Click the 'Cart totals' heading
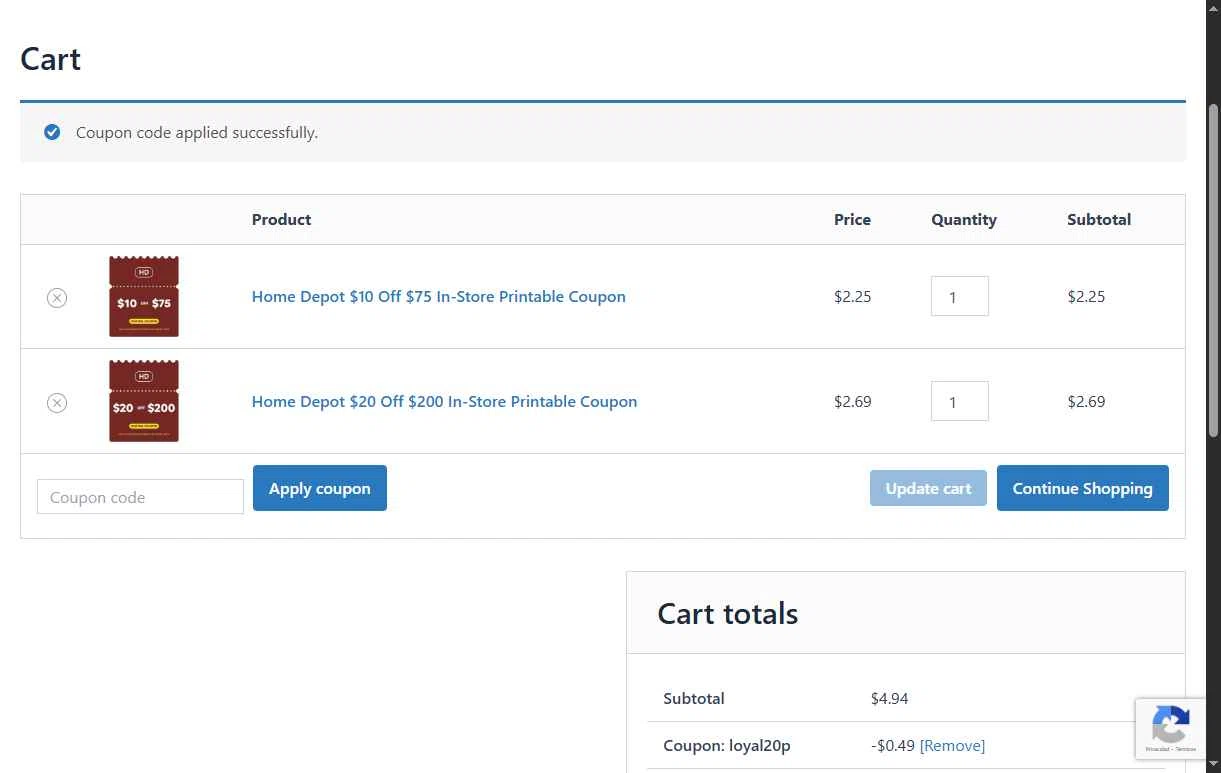The width and height of the screenshot is (1221, 773). coord(728,613)
